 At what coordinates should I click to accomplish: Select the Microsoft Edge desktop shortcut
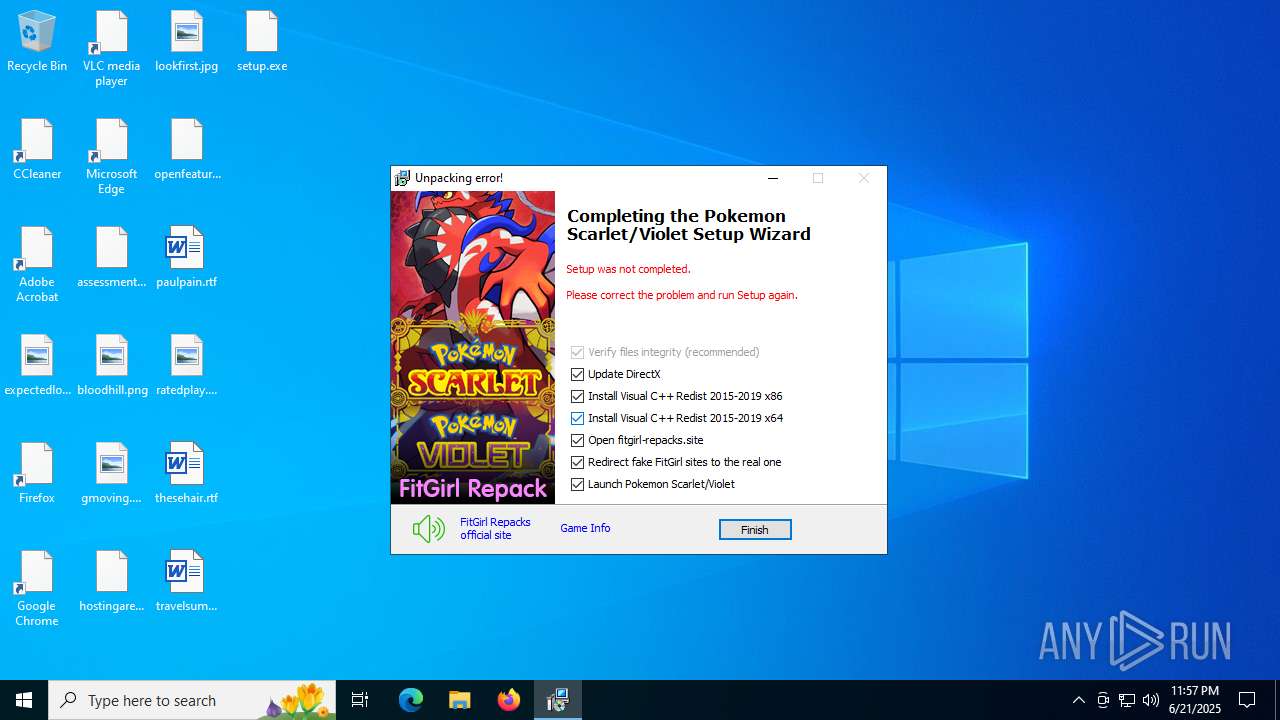coord(111,157)
